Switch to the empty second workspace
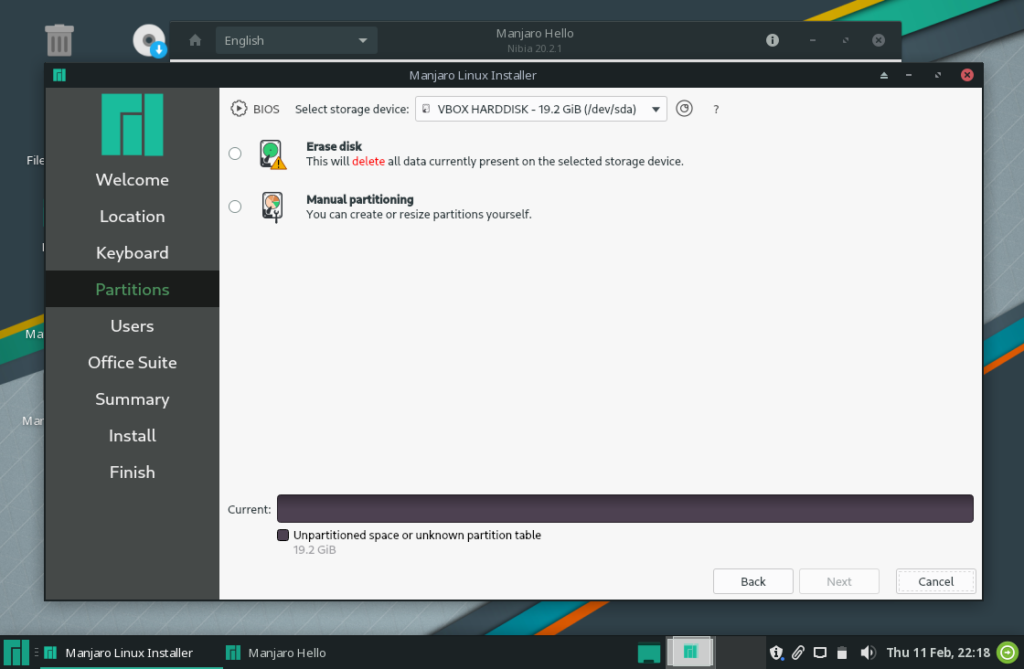Image resolution: width=1024 pixels, height=669 pixels. (x=741, y=652)
